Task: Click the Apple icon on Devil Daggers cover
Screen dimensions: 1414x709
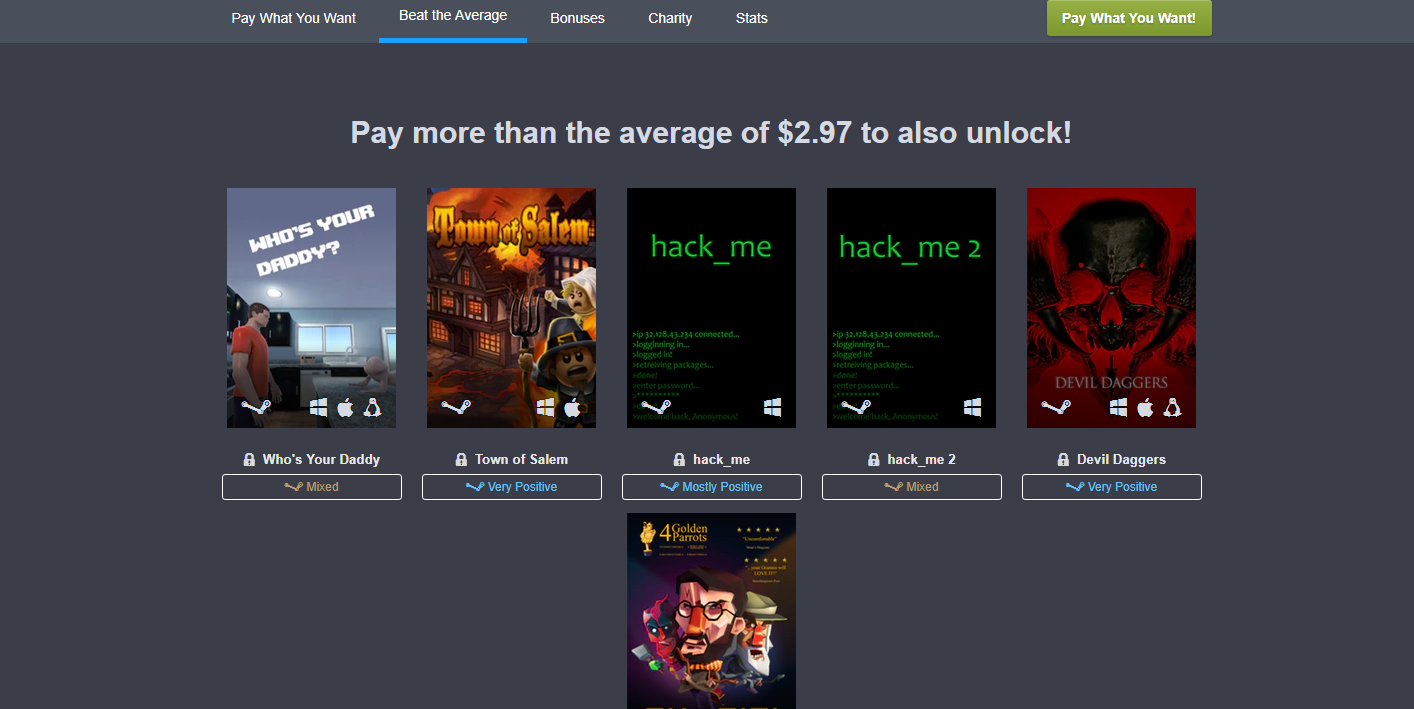Action: tap(1145, 407)
